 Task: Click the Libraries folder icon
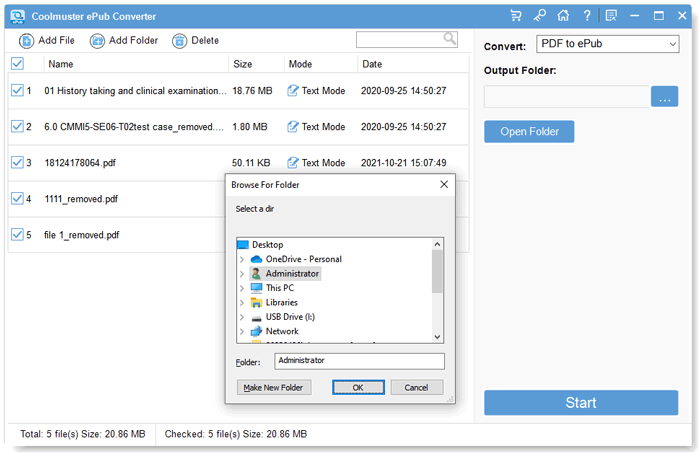click(x=256, y=302)
